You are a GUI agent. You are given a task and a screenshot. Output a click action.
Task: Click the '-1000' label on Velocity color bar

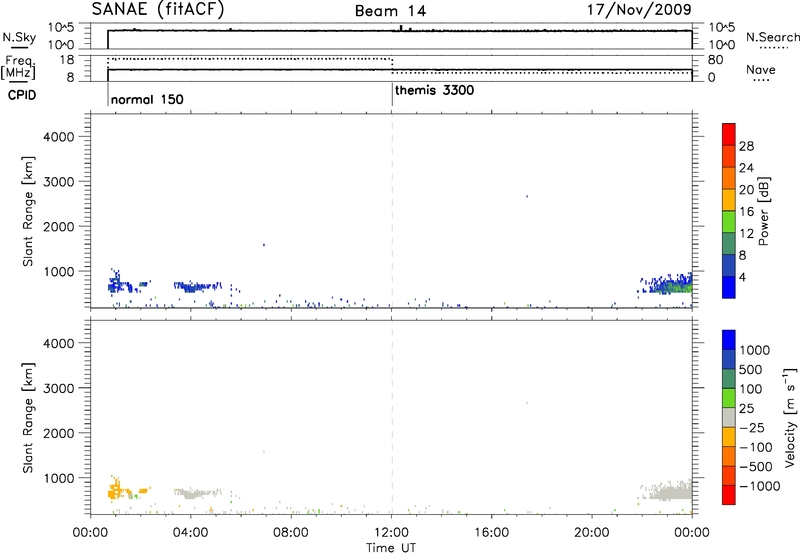coord(759,486)
